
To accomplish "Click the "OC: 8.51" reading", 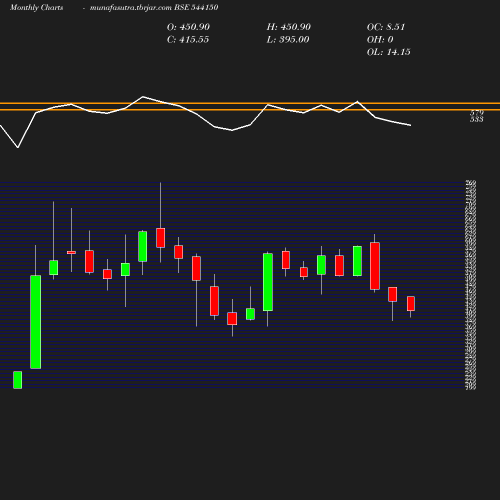I will point(386,27).
